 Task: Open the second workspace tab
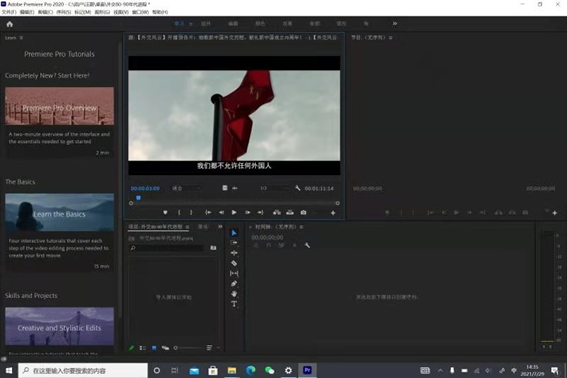tap(206, 24)
